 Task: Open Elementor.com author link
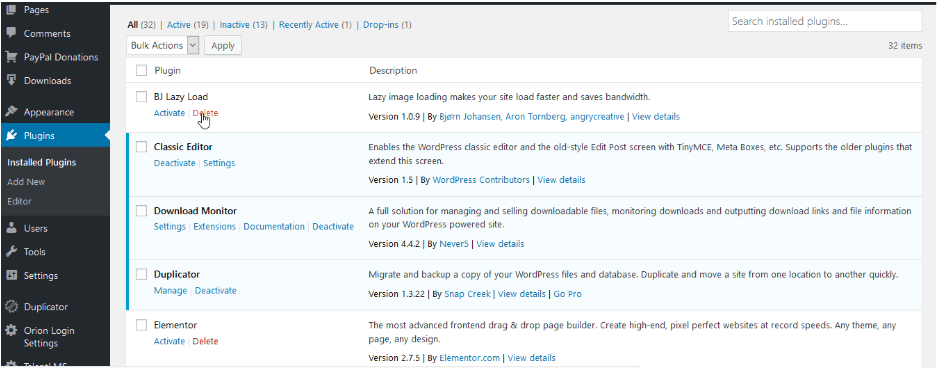coord(469,358)
